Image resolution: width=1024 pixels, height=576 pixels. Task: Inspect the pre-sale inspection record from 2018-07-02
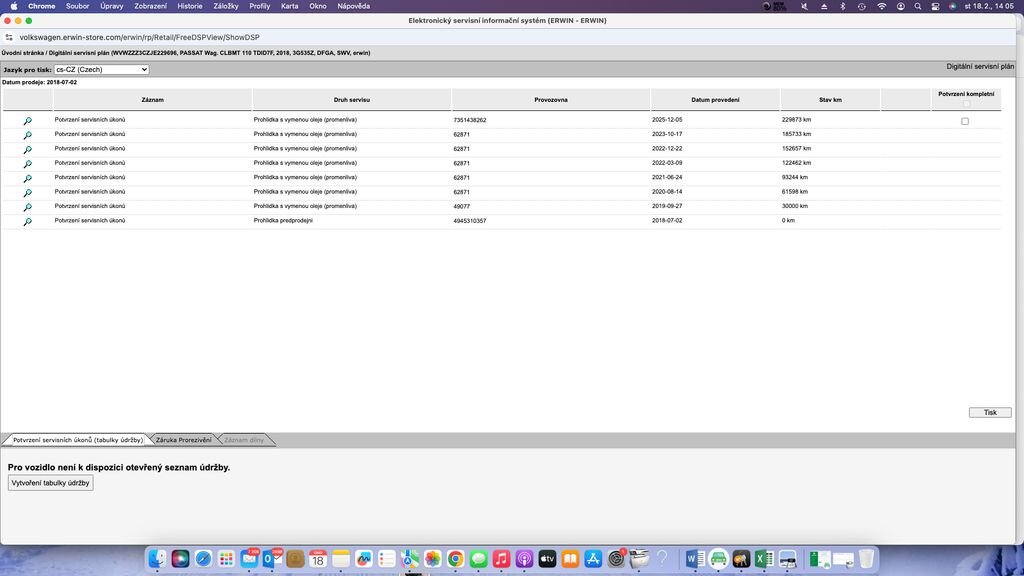tap(27, 221)
